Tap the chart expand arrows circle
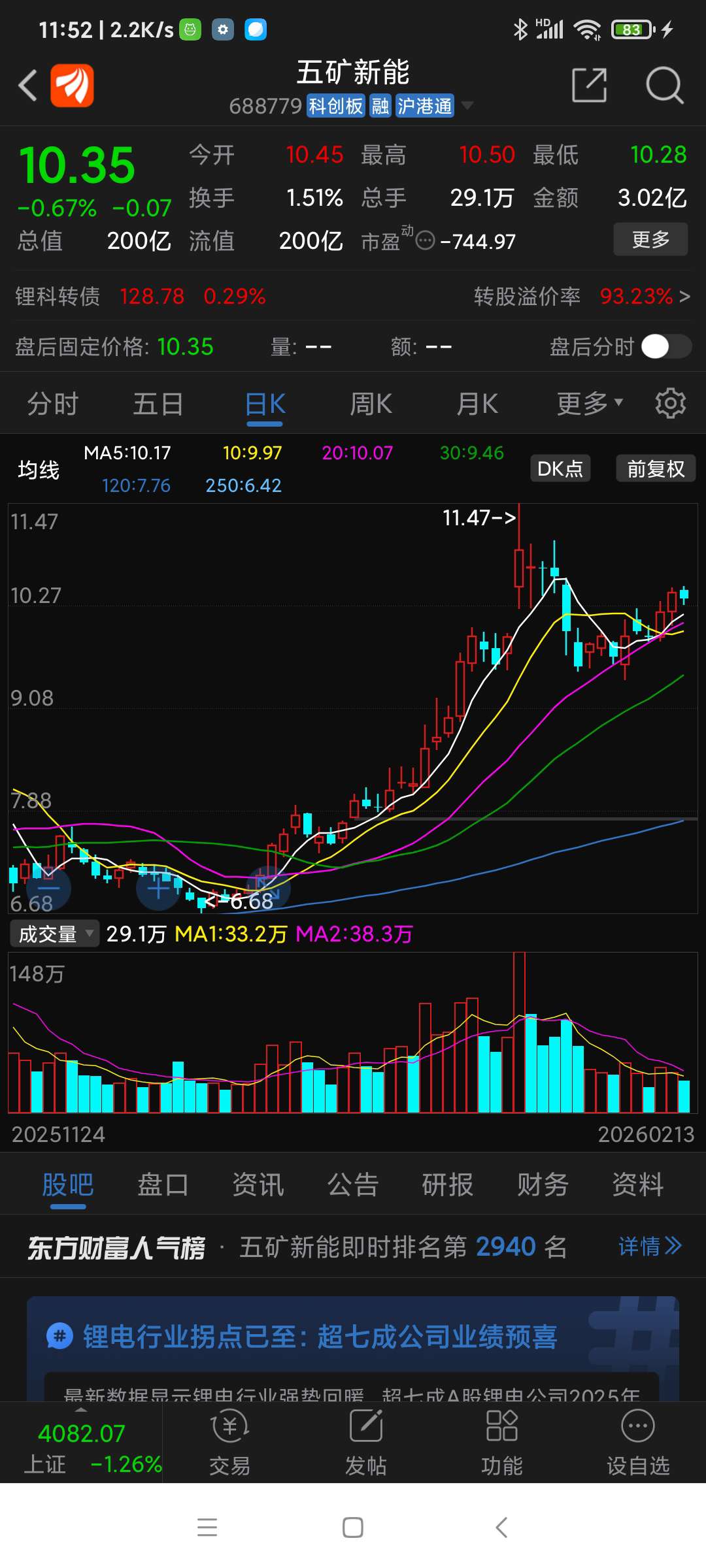706x1568 pixels. point(268,889)
